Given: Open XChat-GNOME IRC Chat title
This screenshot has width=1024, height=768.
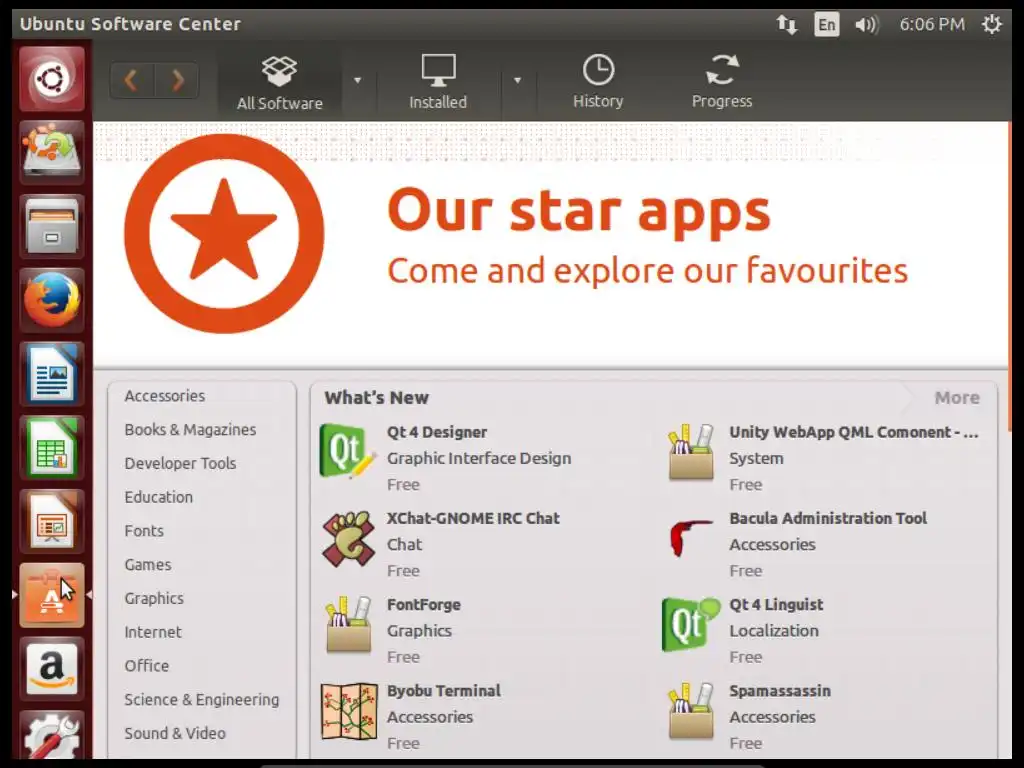Looking at the screenshot, I should 473,519.
